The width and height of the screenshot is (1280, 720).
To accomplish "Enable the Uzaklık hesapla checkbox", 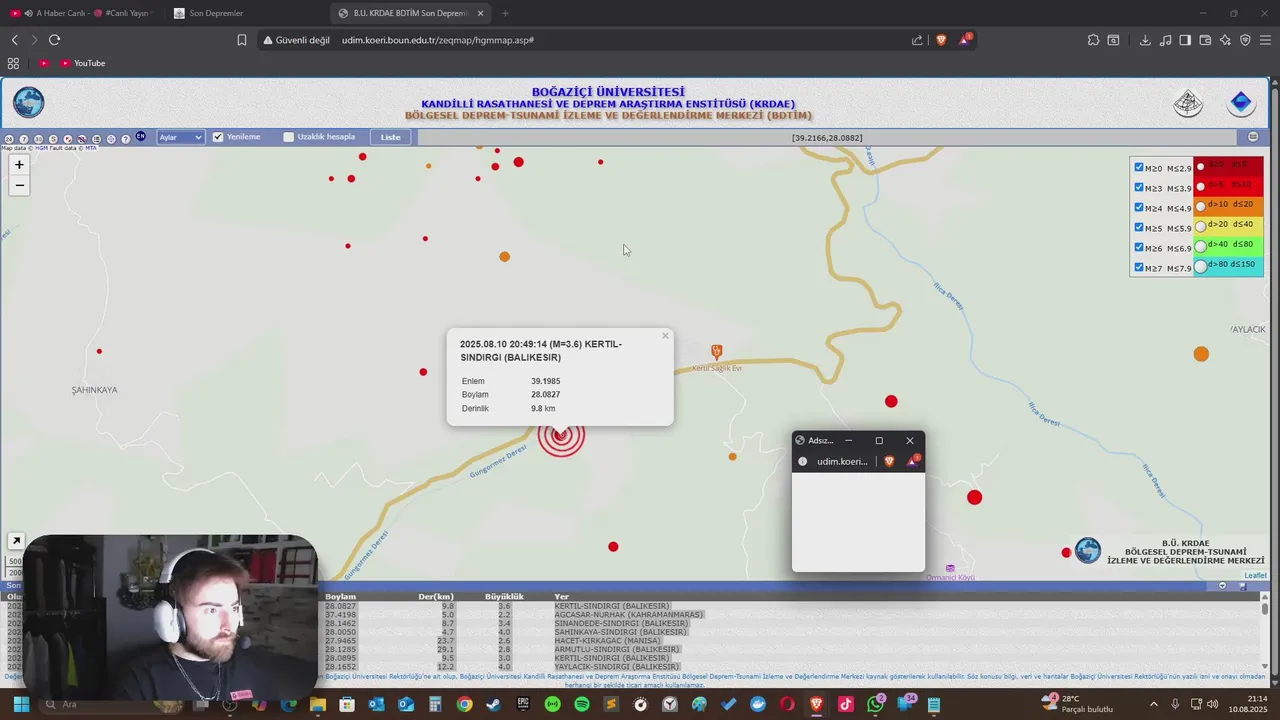I will click(289, 137).
